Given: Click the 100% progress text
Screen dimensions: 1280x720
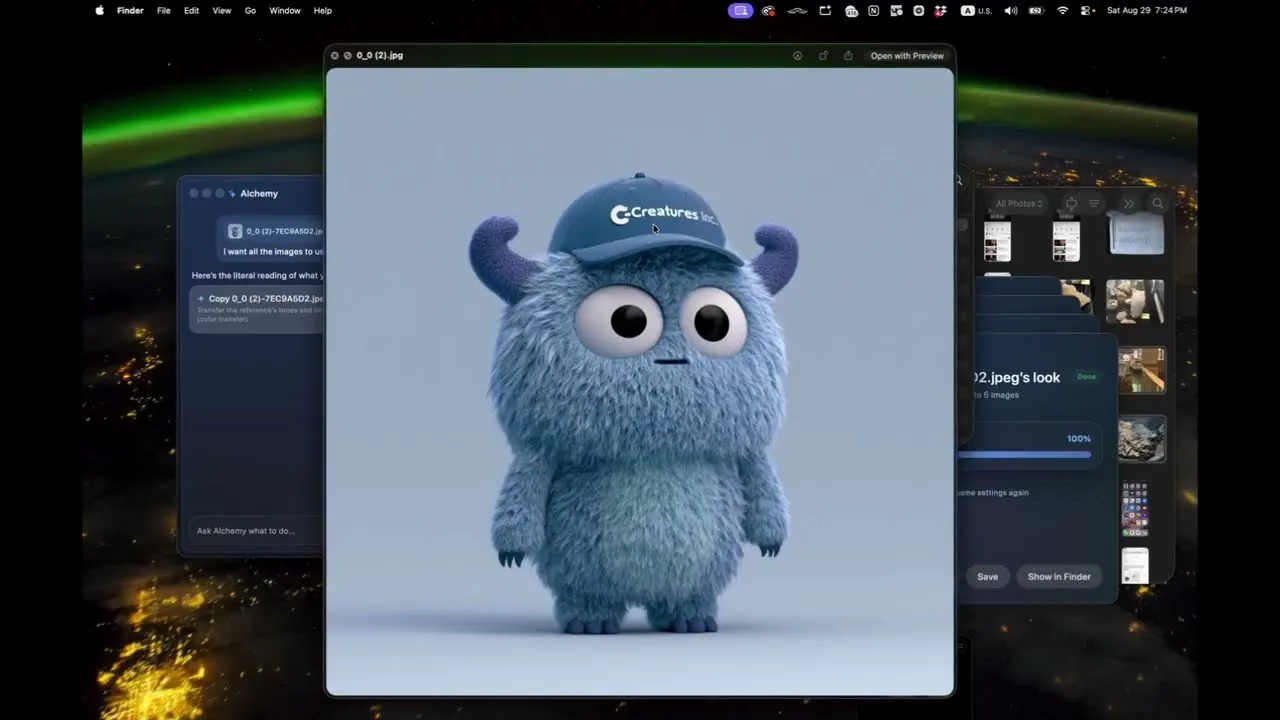Looking at the screenshot, I should (x=1078, y=439).
